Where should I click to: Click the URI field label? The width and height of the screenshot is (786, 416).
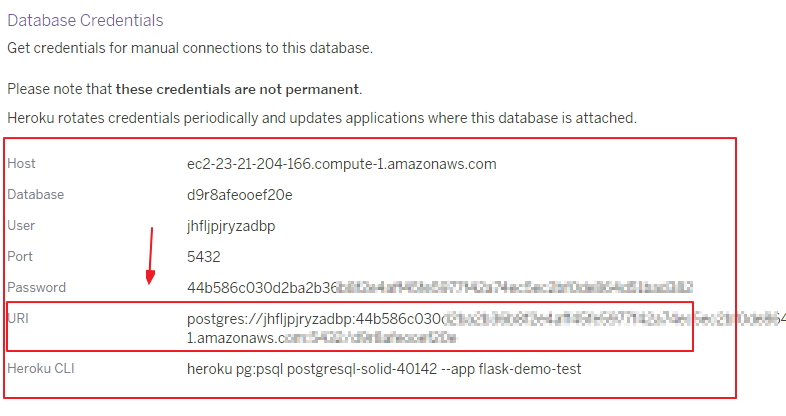tap(18, 319)
